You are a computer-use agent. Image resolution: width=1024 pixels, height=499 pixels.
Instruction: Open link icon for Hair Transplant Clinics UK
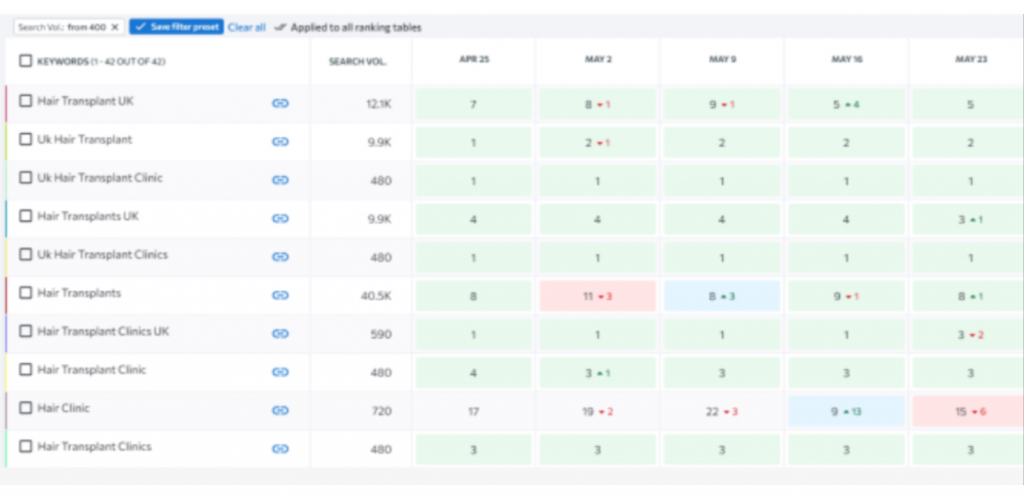(x=280, y=333)
